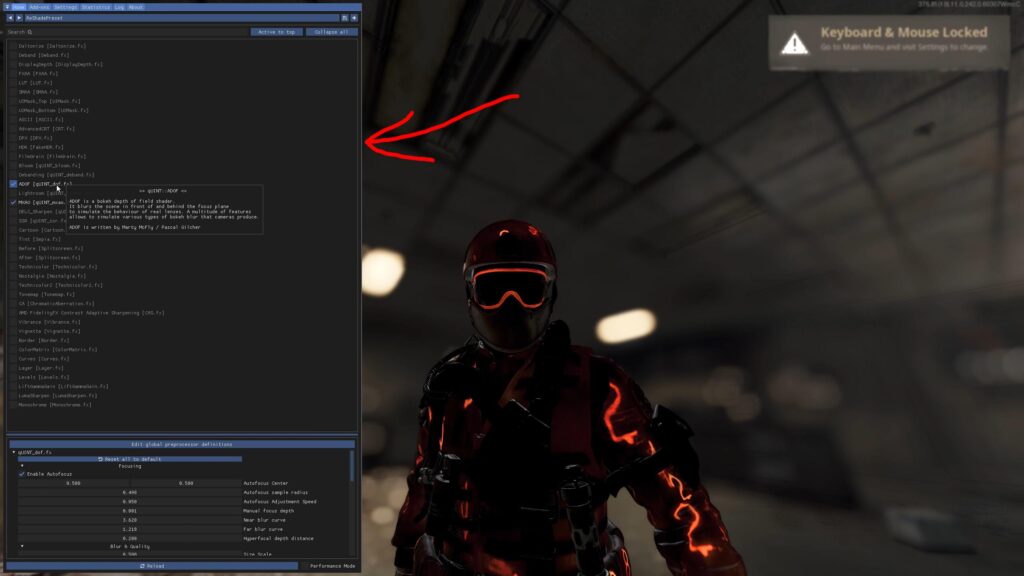This screenshot has width=1024, height=576.
Task: Click the Hyperfocal depth distance slider
Action: (x=130, y=538)
